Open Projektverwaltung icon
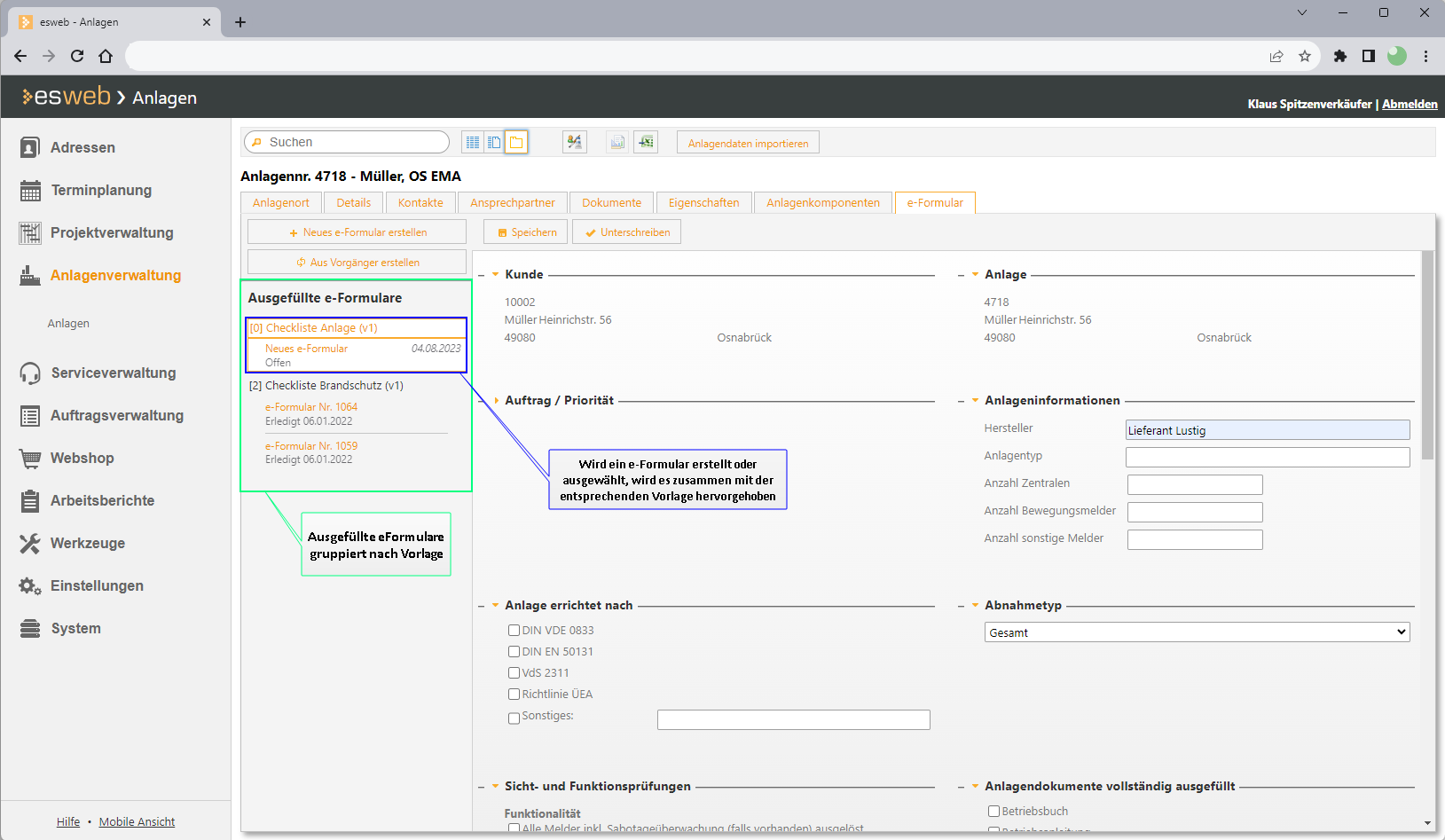1445x840 pixels. 30,232
